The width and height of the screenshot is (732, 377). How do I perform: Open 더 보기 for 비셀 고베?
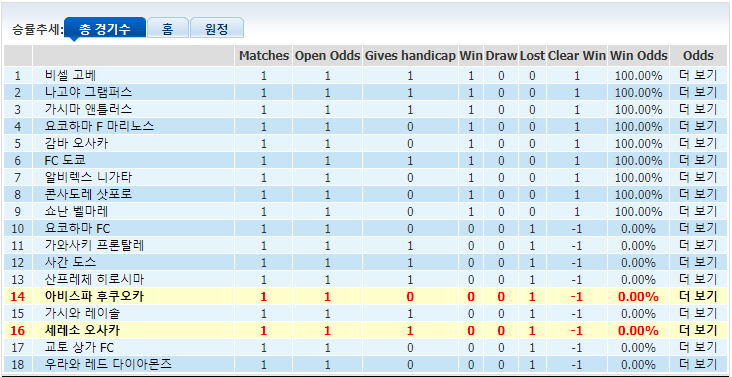pos(698,76)
